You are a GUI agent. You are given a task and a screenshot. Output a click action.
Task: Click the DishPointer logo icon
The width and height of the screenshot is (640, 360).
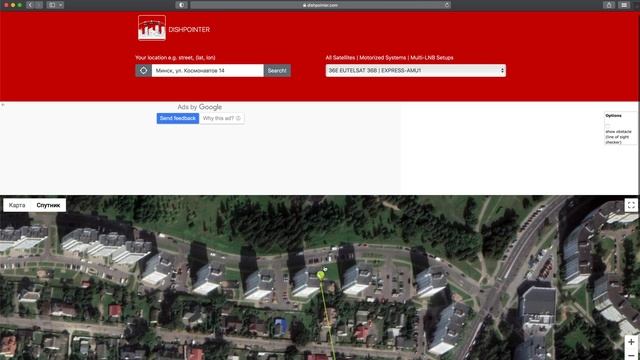(x=152, y=28)
